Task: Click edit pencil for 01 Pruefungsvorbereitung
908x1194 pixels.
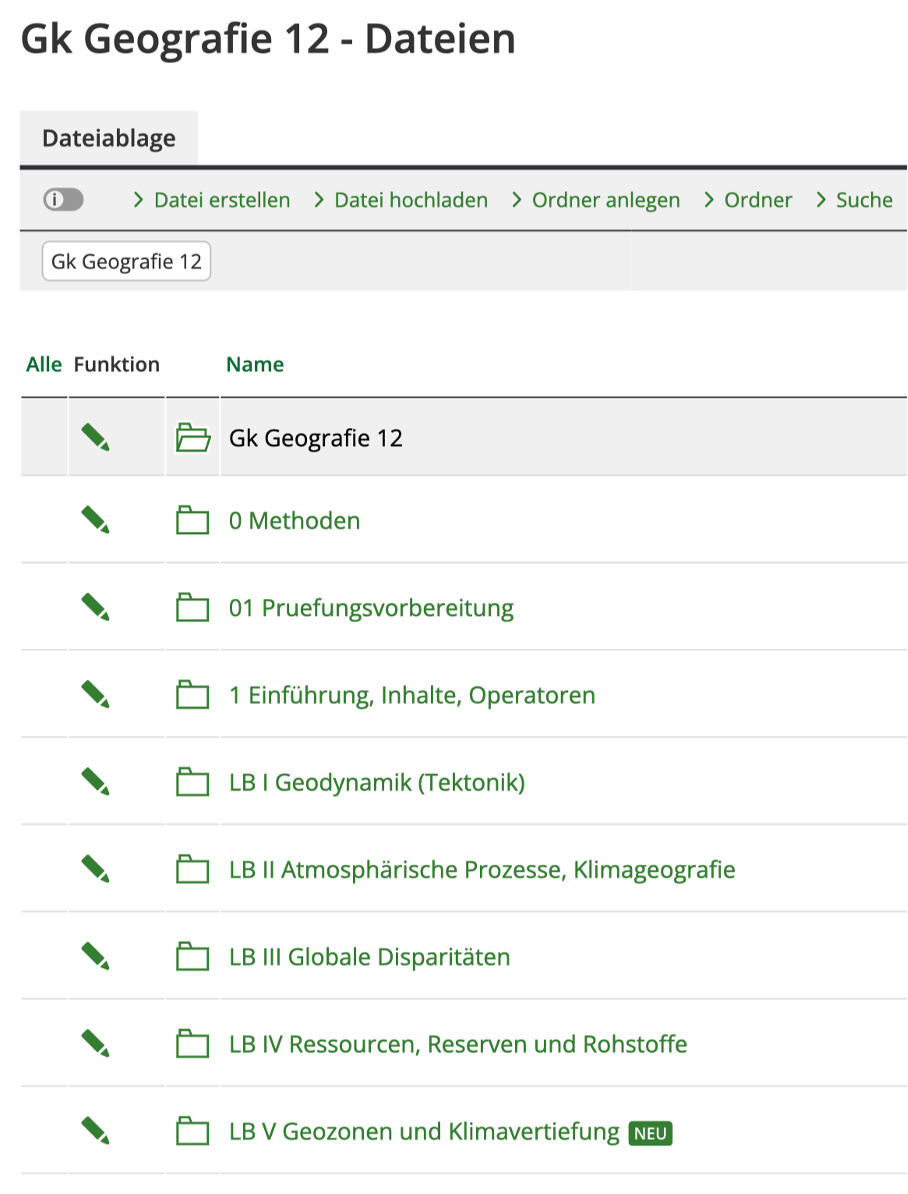Action: 95,607
